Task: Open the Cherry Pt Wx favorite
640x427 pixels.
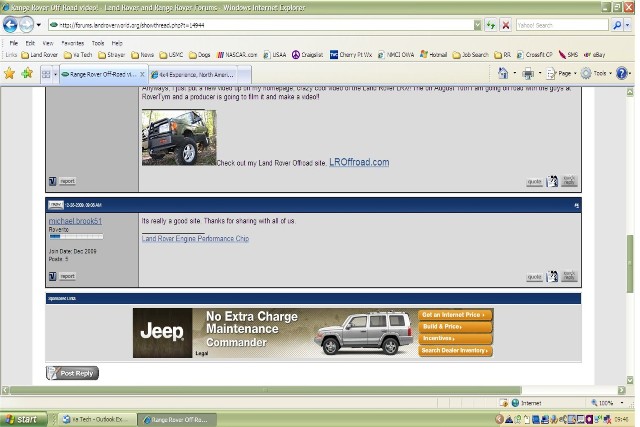Action: tap(351, 55)
